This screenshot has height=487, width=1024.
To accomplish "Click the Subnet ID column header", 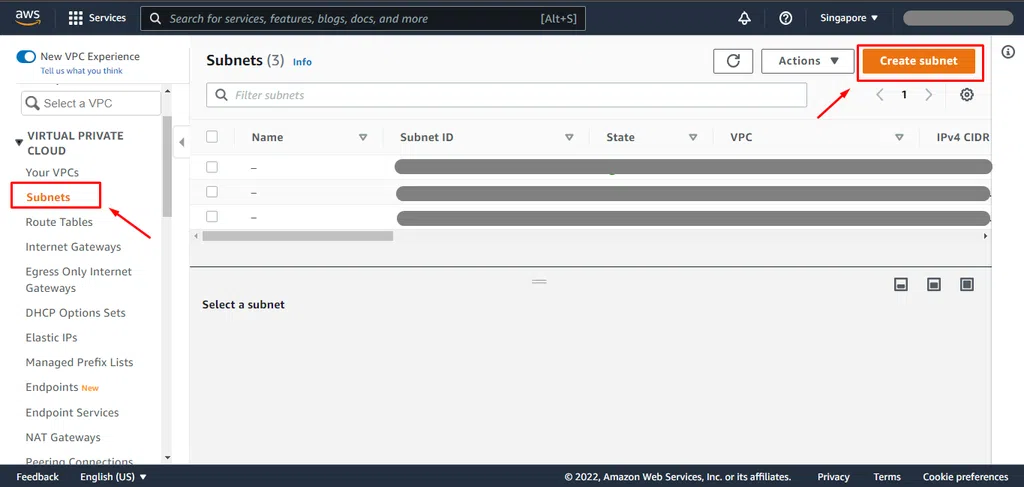I will coord(426,137).
